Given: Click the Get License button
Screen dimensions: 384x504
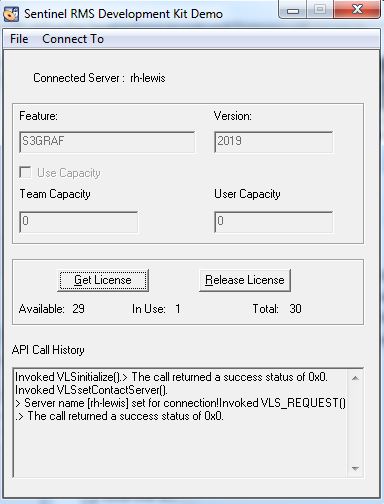Looking at the screenshot, I should click(x=103, y=280).
